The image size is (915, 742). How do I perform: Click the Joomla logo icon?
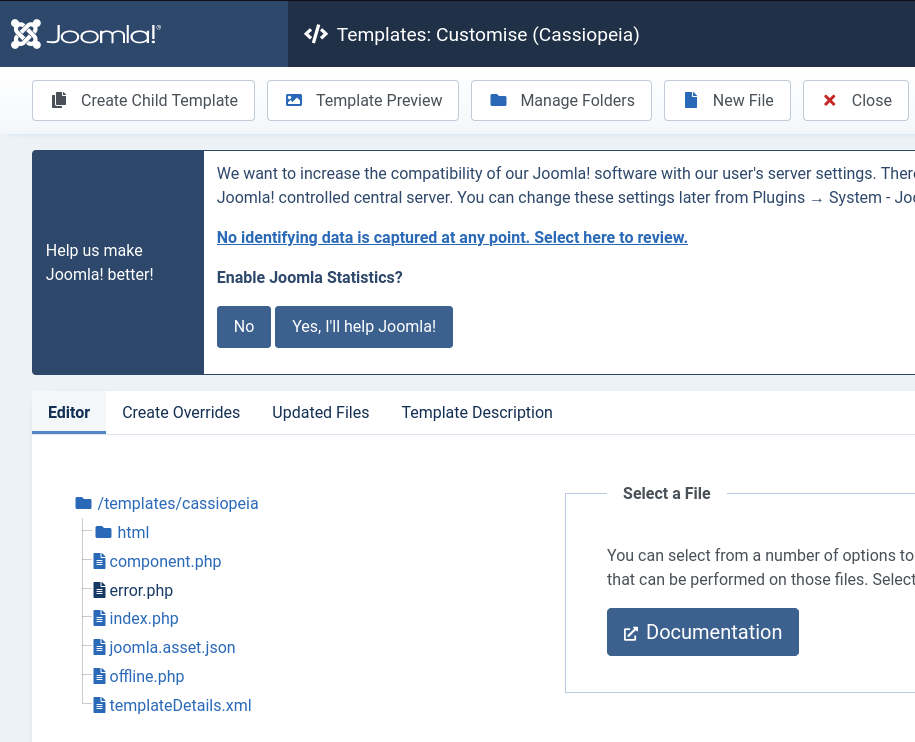[26, 34]
